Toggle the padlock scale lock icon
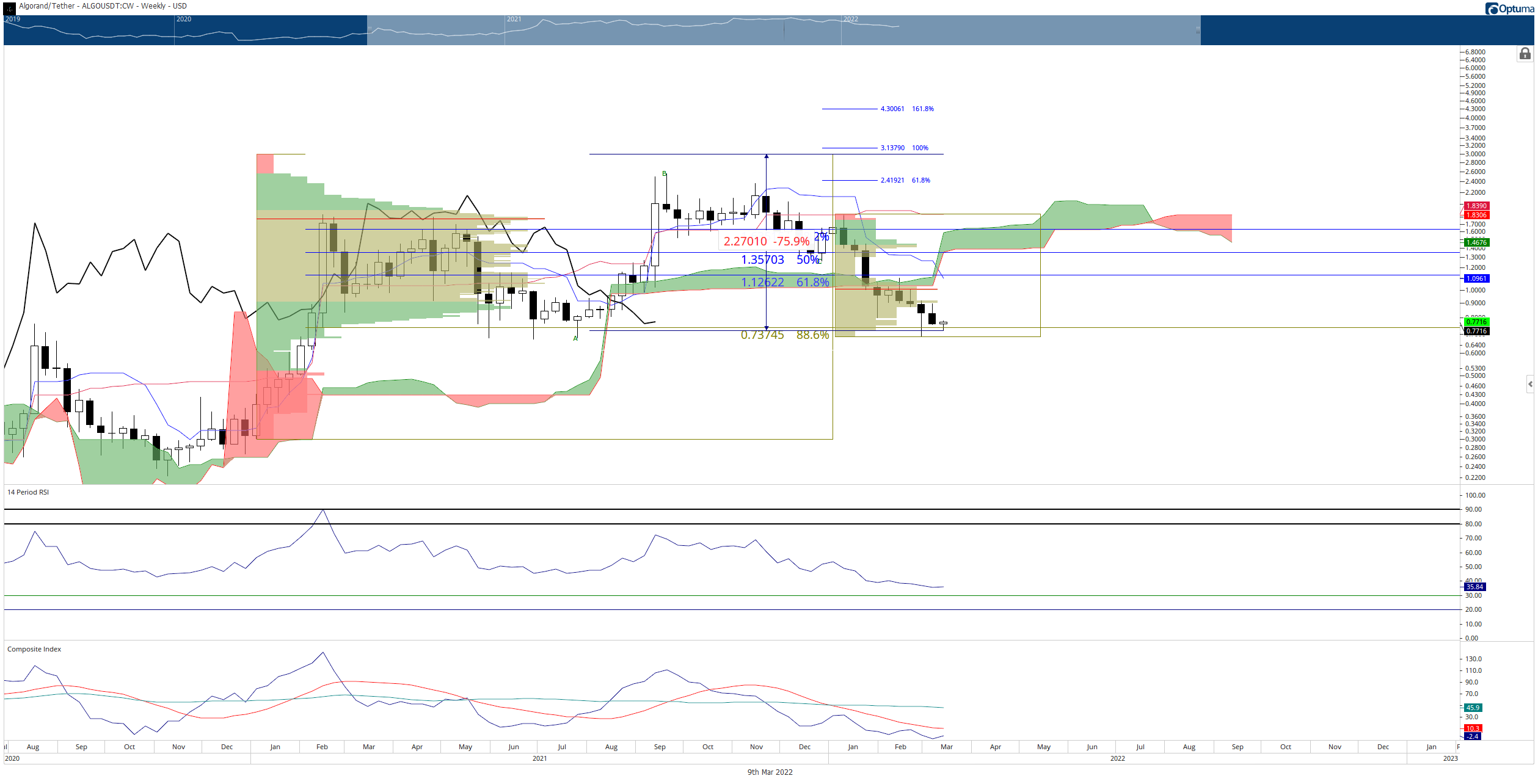The image size is (1538, 784). 1525,54
